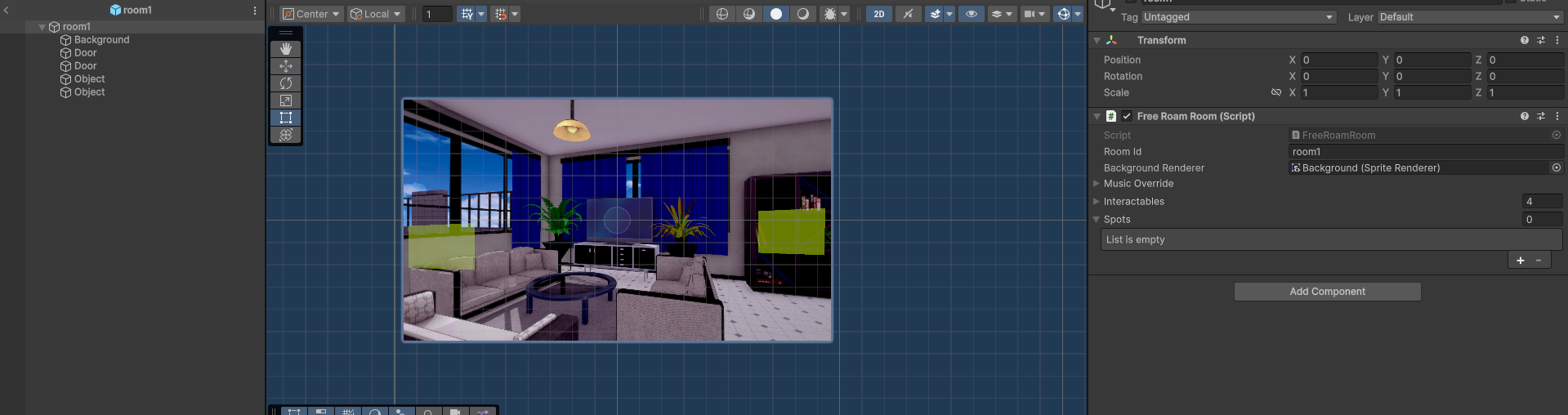The height and width of the screenshot is (415, 1568).
Task: Select the first Object entry in hierarchy
Action: pyautogui.click(x=89, y=79)
